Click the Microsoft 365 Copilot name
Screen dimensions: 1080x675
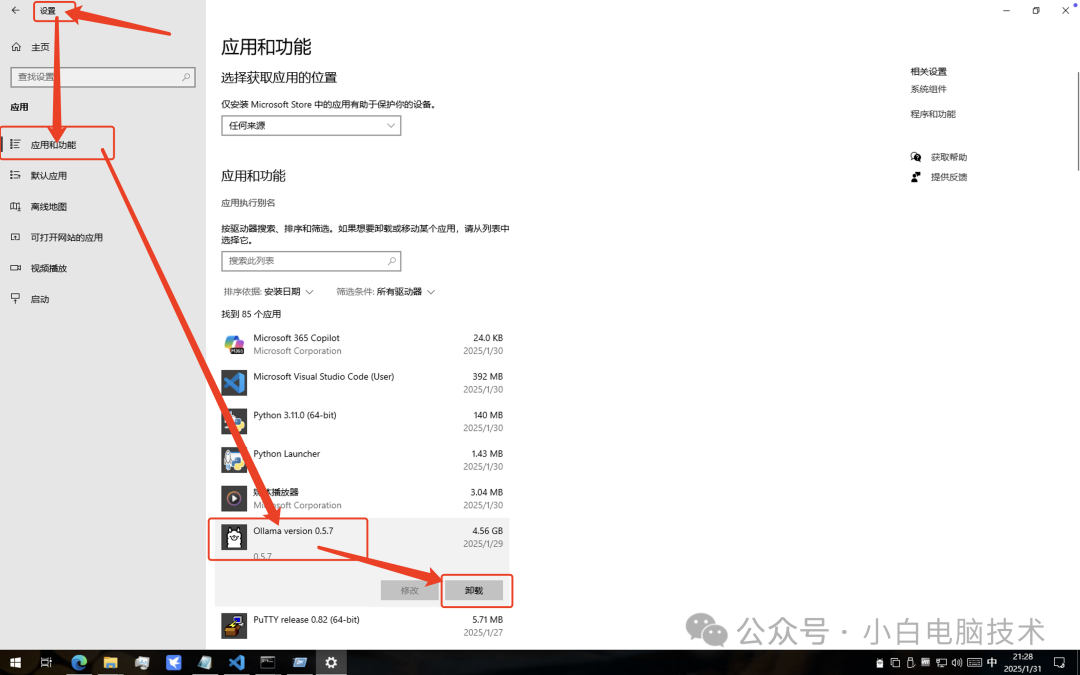point(296,338)
